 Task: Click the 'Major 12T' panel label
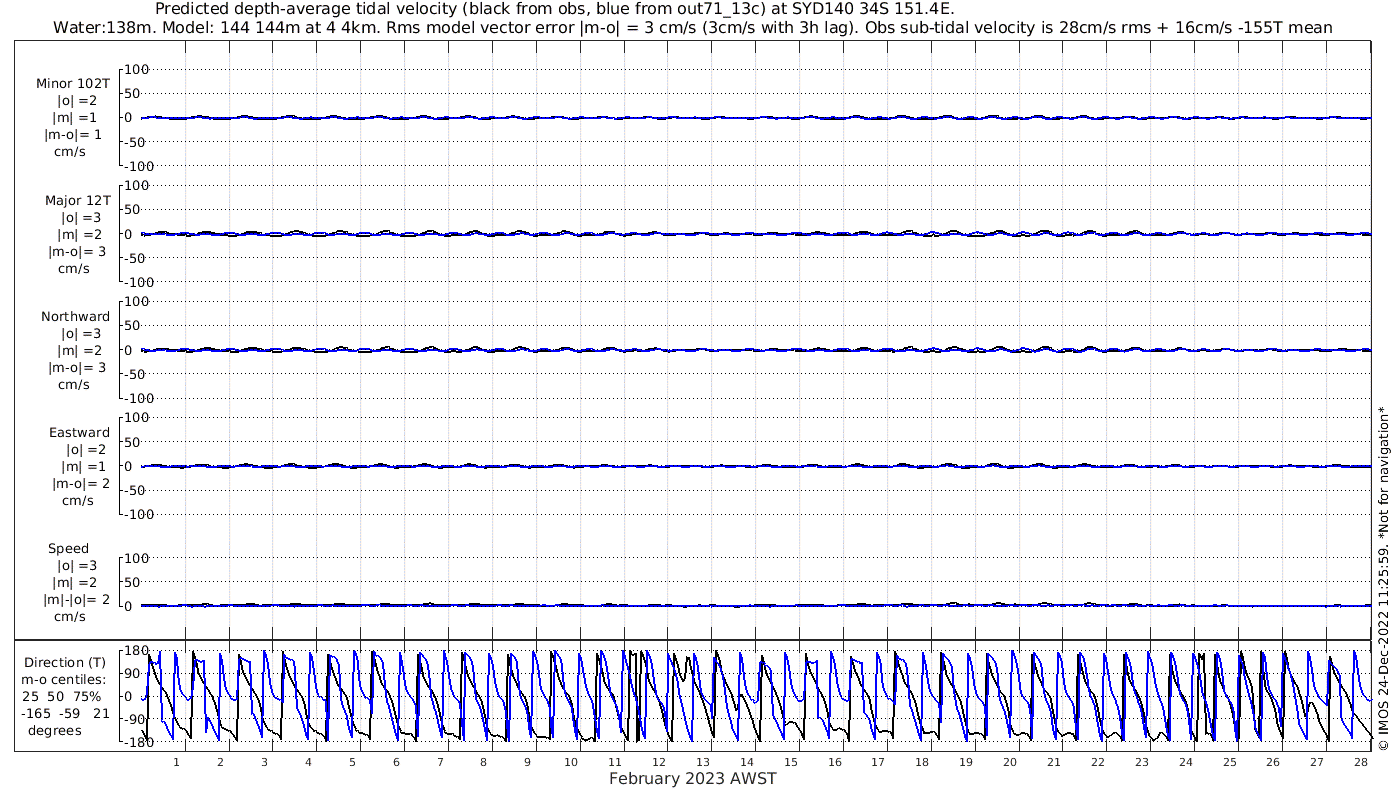pos(77,200)
